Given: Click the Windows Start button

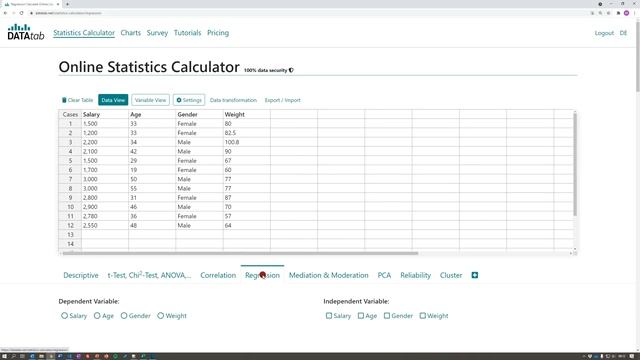Looking at the screenshot, I should tap(4, 356).
